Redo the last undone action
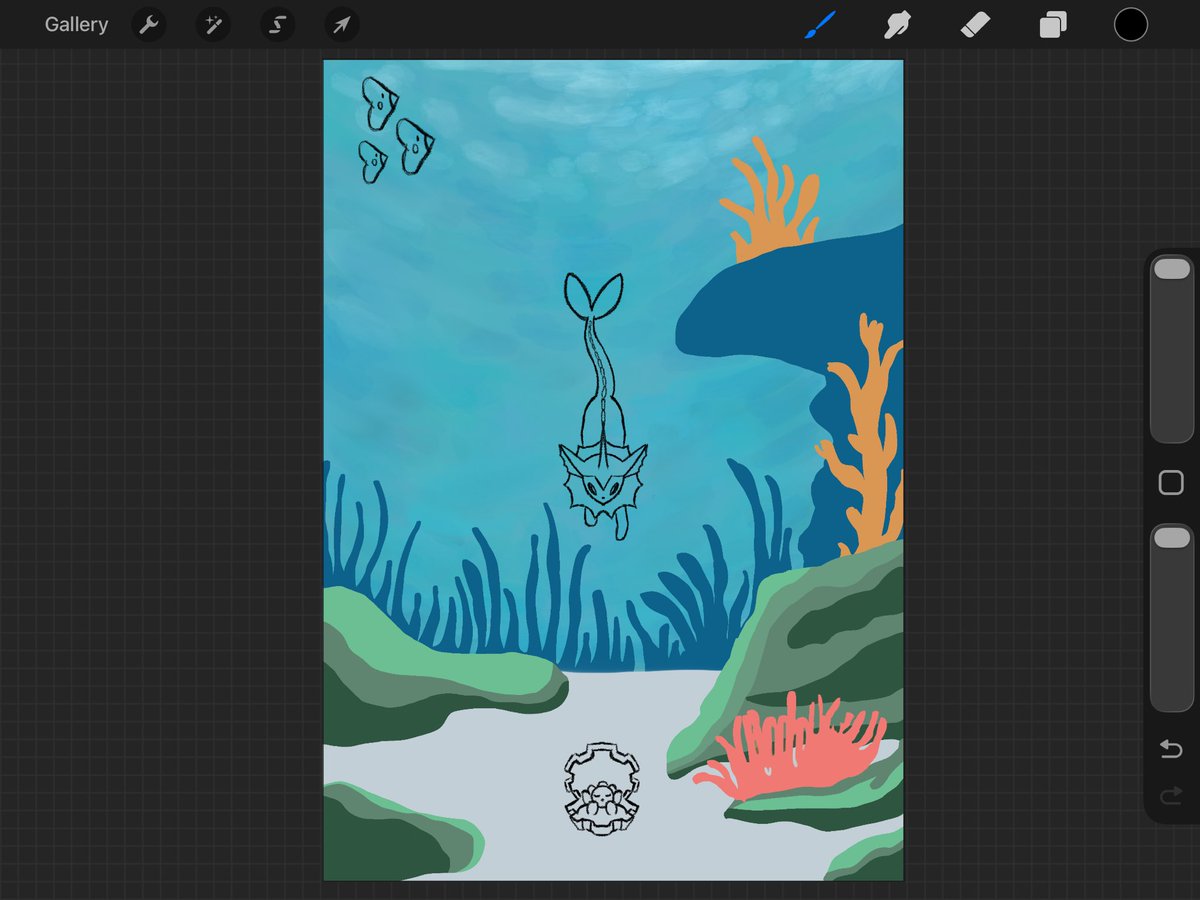Viewport: 1200px width, 900px height. pyautogui.click(x=1171, y=796)
